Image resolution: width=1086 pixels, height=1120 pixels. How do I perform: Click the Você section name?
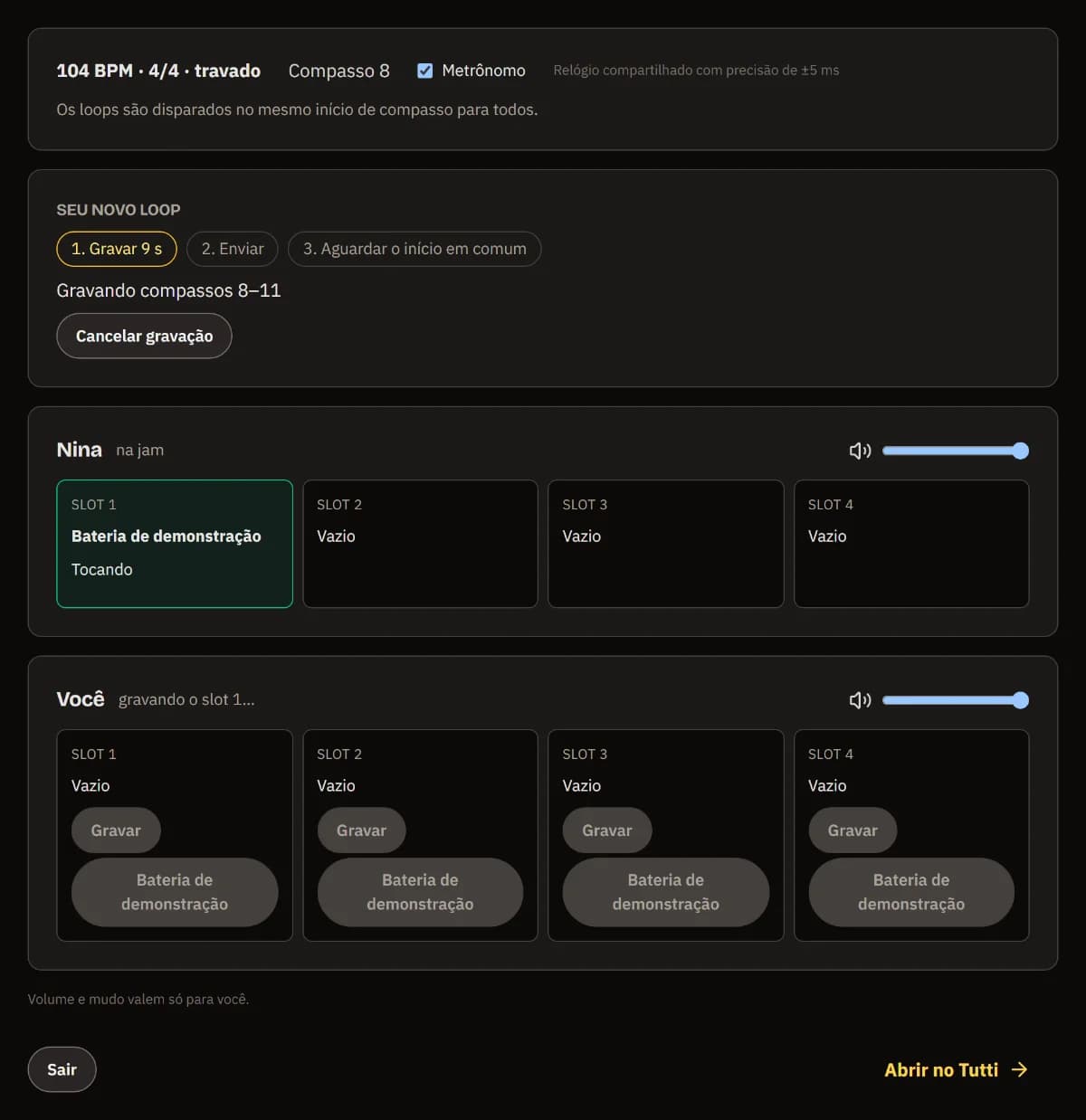pos(81,699)
